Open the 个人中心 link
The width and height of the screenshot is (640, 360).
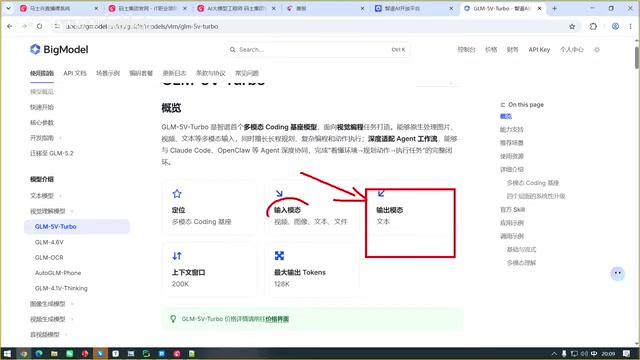coord(571,49)
